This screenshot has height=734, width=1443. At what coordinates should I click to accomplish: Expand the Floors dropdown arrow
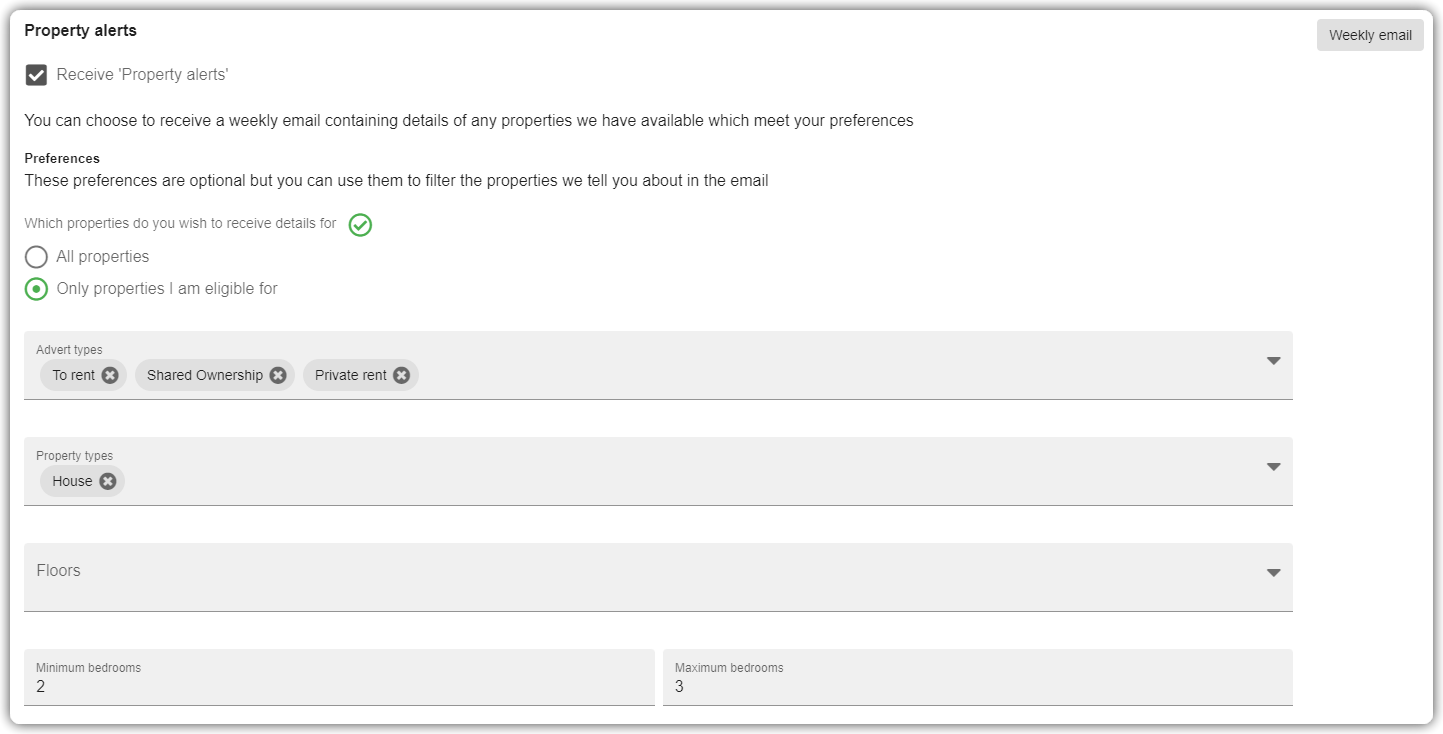(1273, 573)
